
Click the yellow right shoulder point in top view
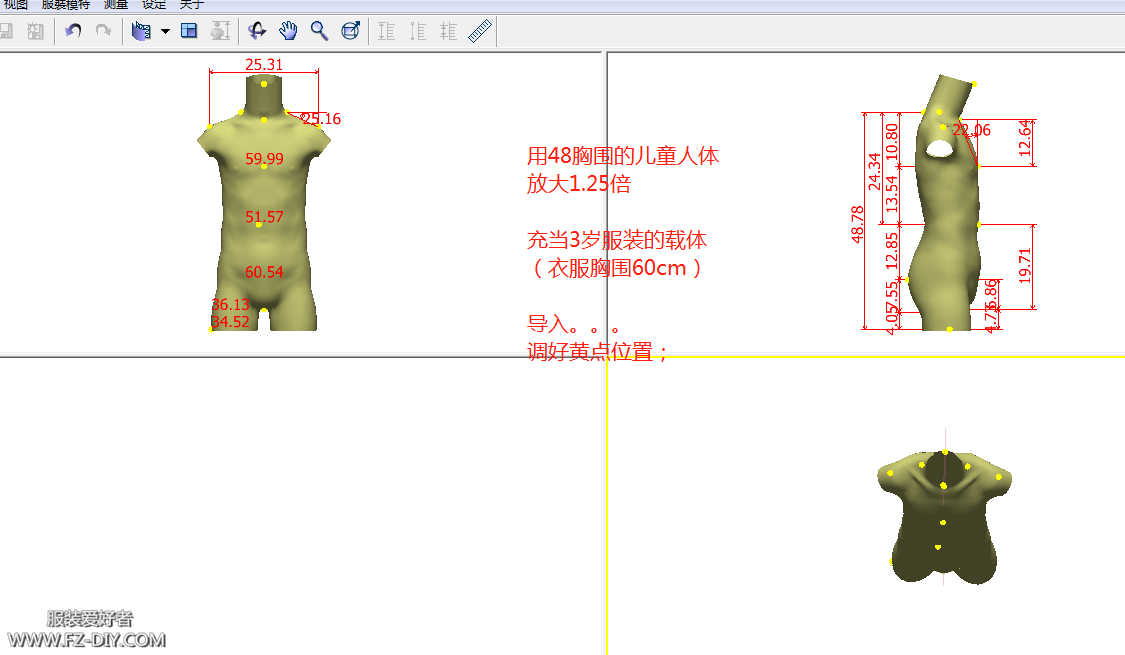[999, 477]
